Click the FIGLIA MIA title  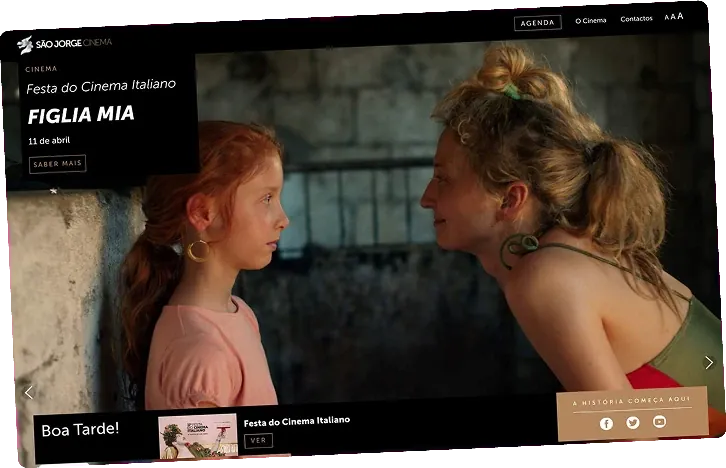pyautogui.click(x=81, y=115)
